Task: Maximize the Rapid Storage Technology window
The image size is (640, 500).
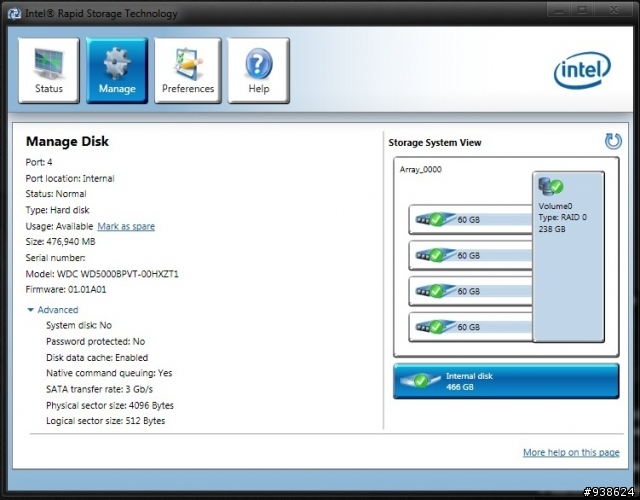Action: (x=582, y=10)
